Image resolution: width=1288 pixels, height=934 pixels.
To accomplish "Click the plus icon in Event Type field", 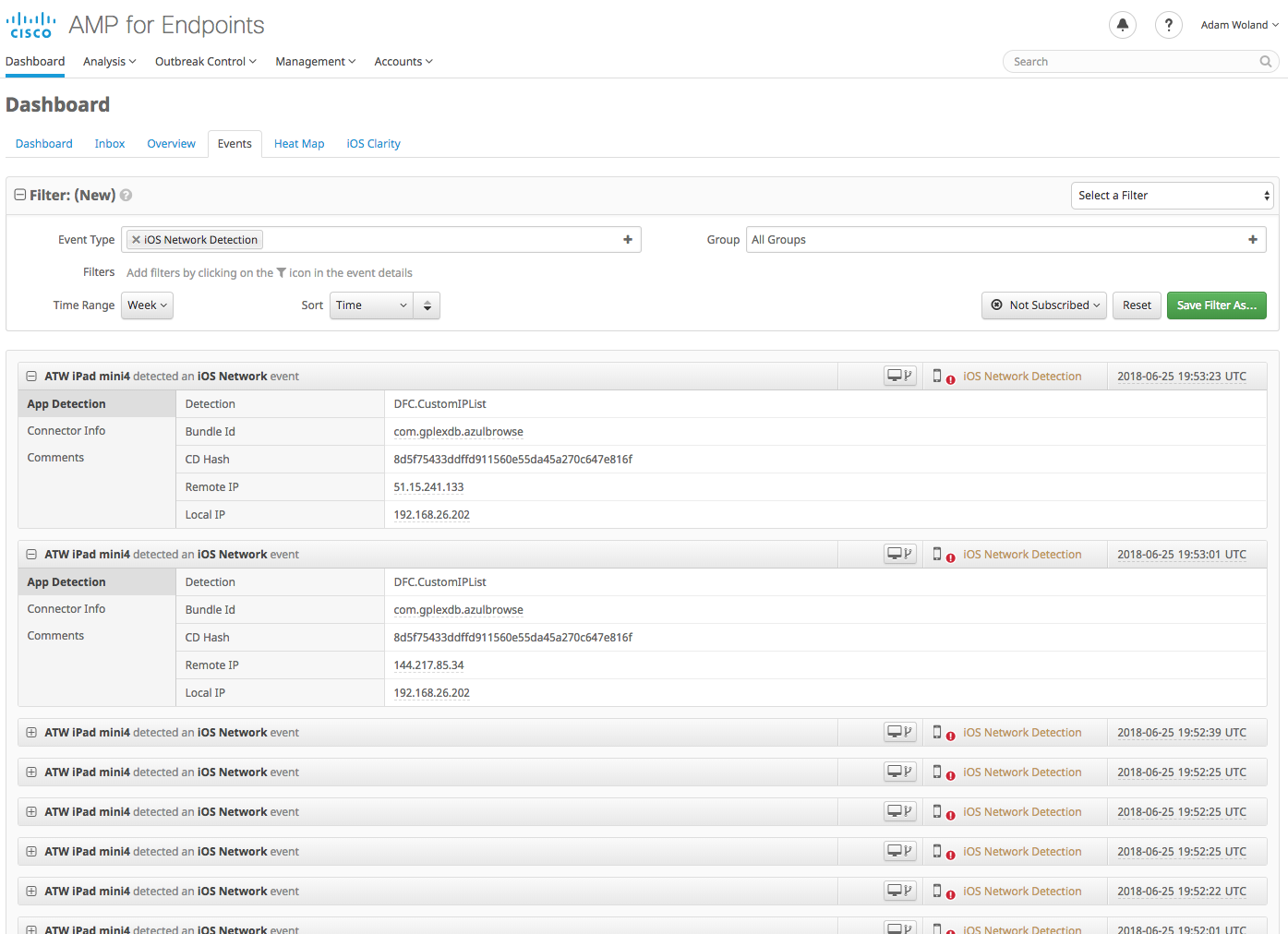I will point(628,240).
